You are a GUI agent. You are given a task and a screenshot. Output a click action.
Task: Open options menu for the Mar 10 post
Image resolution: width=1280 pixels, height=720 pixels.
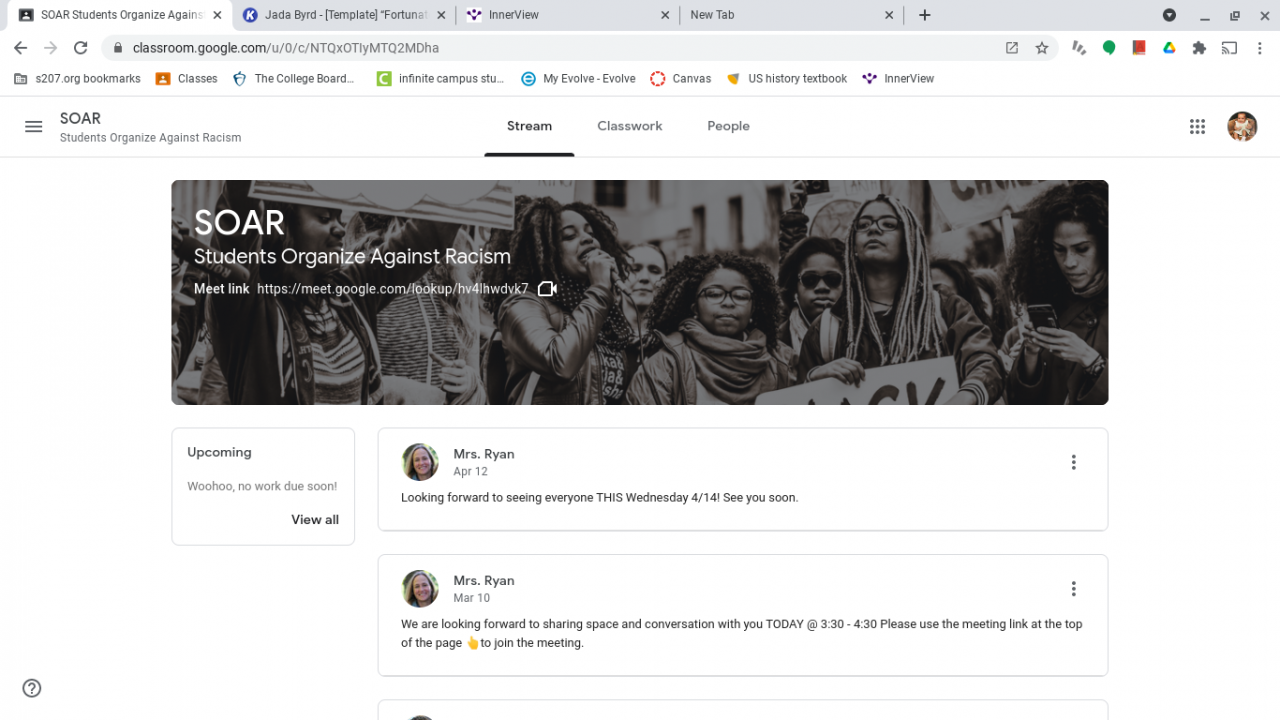1073,589
